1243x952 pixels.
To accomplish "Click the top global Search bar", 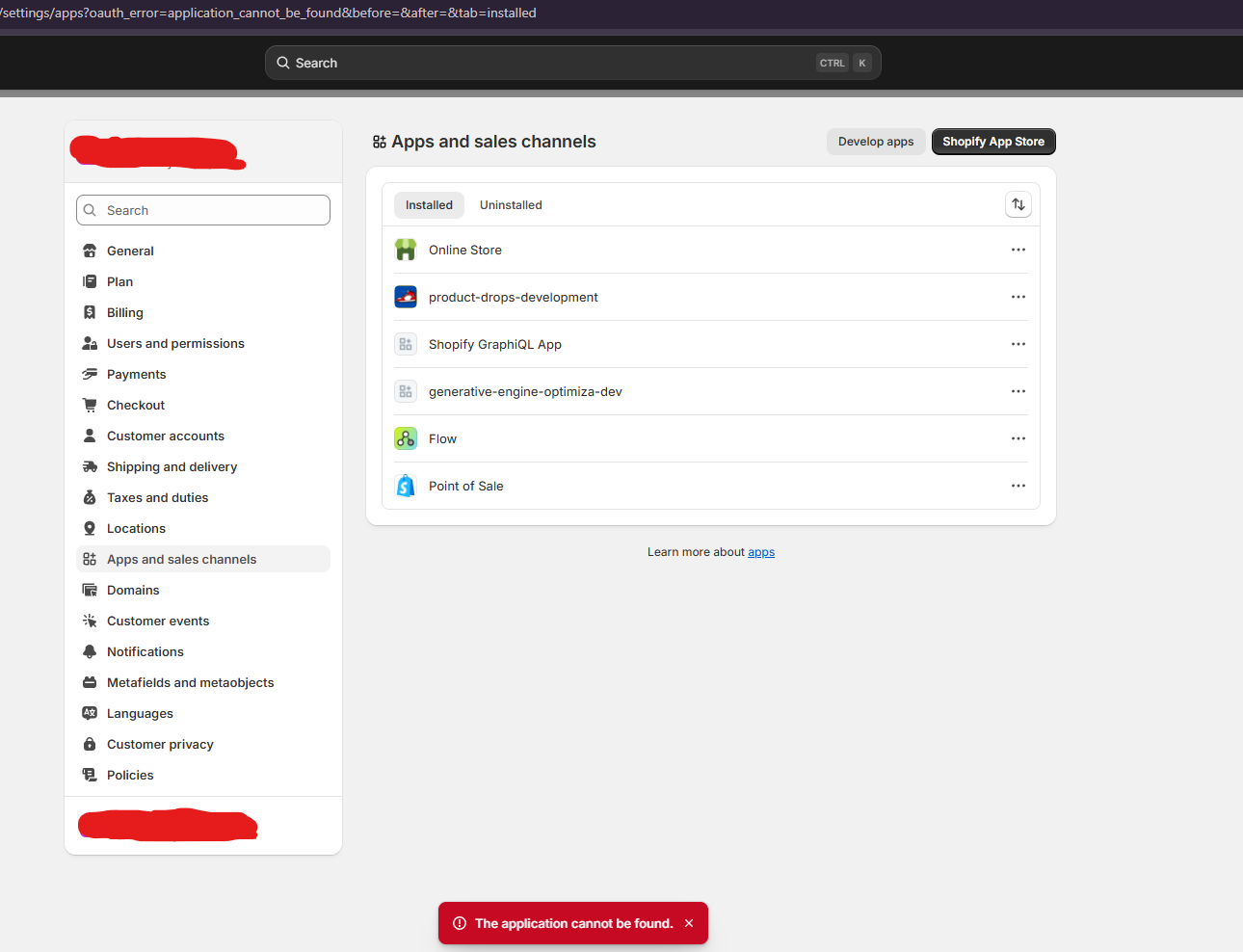I will [573, 63].
